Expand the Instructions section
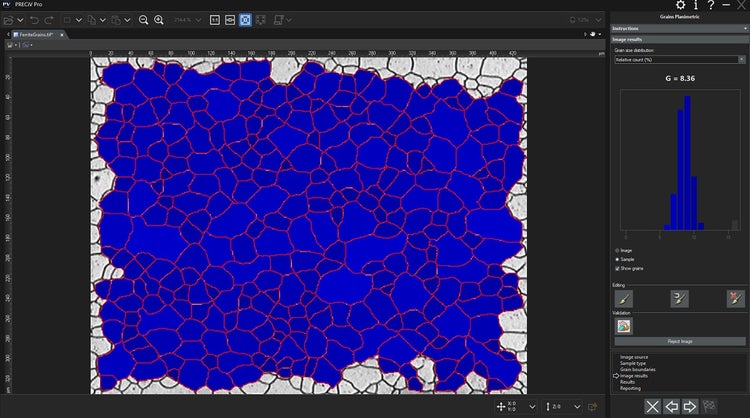Viewport: 750px width, 418px height. (679, 28)
